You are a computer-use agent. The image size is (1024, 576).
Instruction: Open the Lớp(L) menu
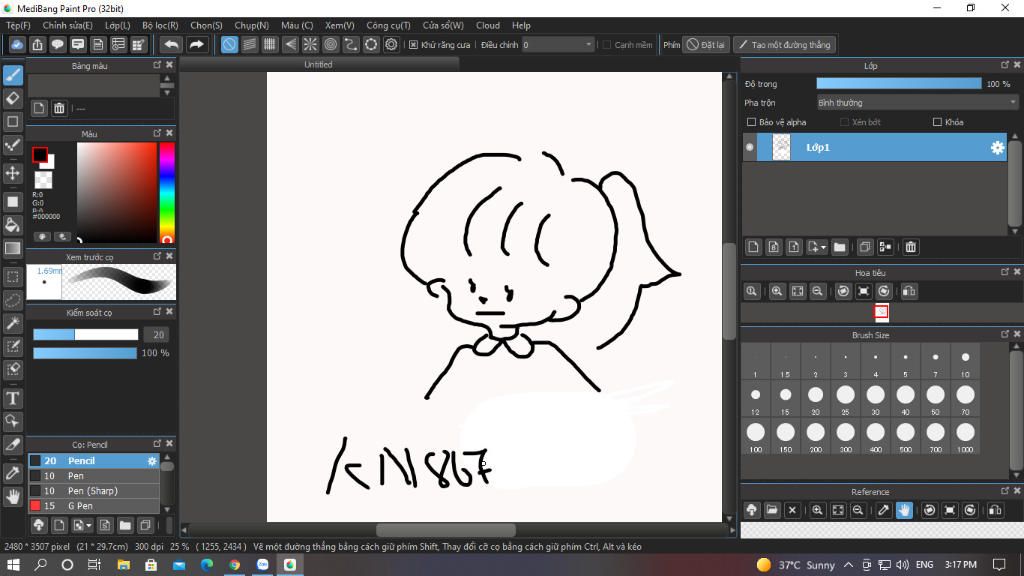118,25
